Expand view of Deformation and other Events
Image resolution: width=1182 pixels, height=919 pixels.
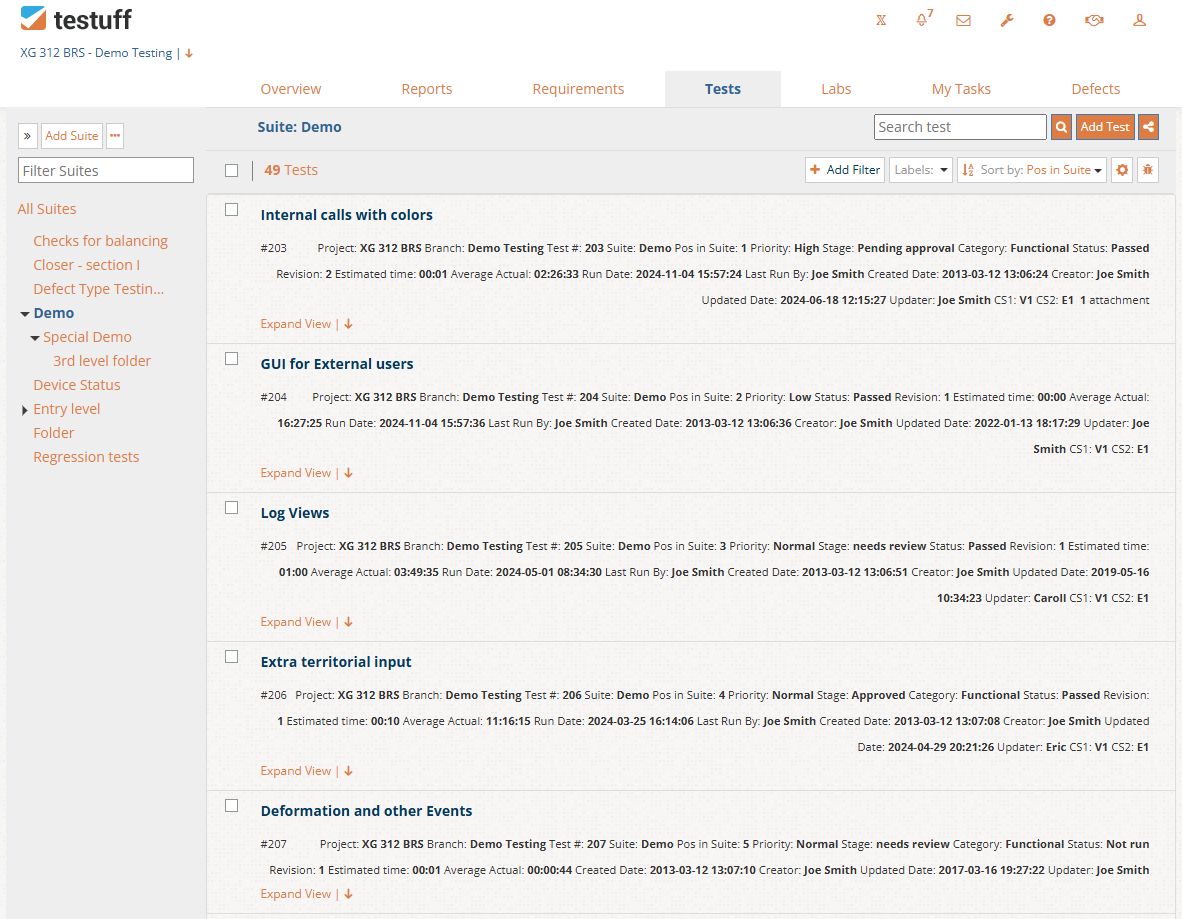click(x=296, y=894)
